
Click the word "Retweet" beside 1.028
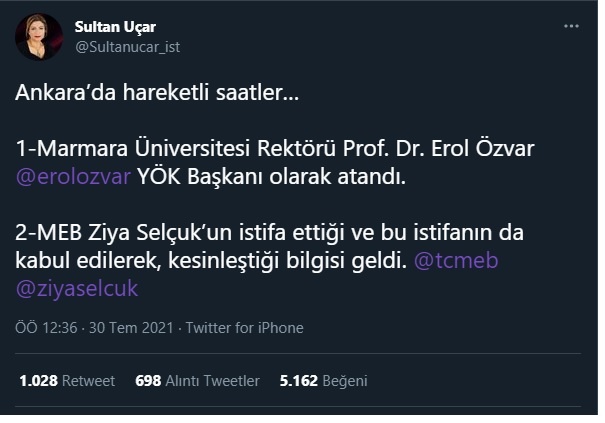click(90, 381)
